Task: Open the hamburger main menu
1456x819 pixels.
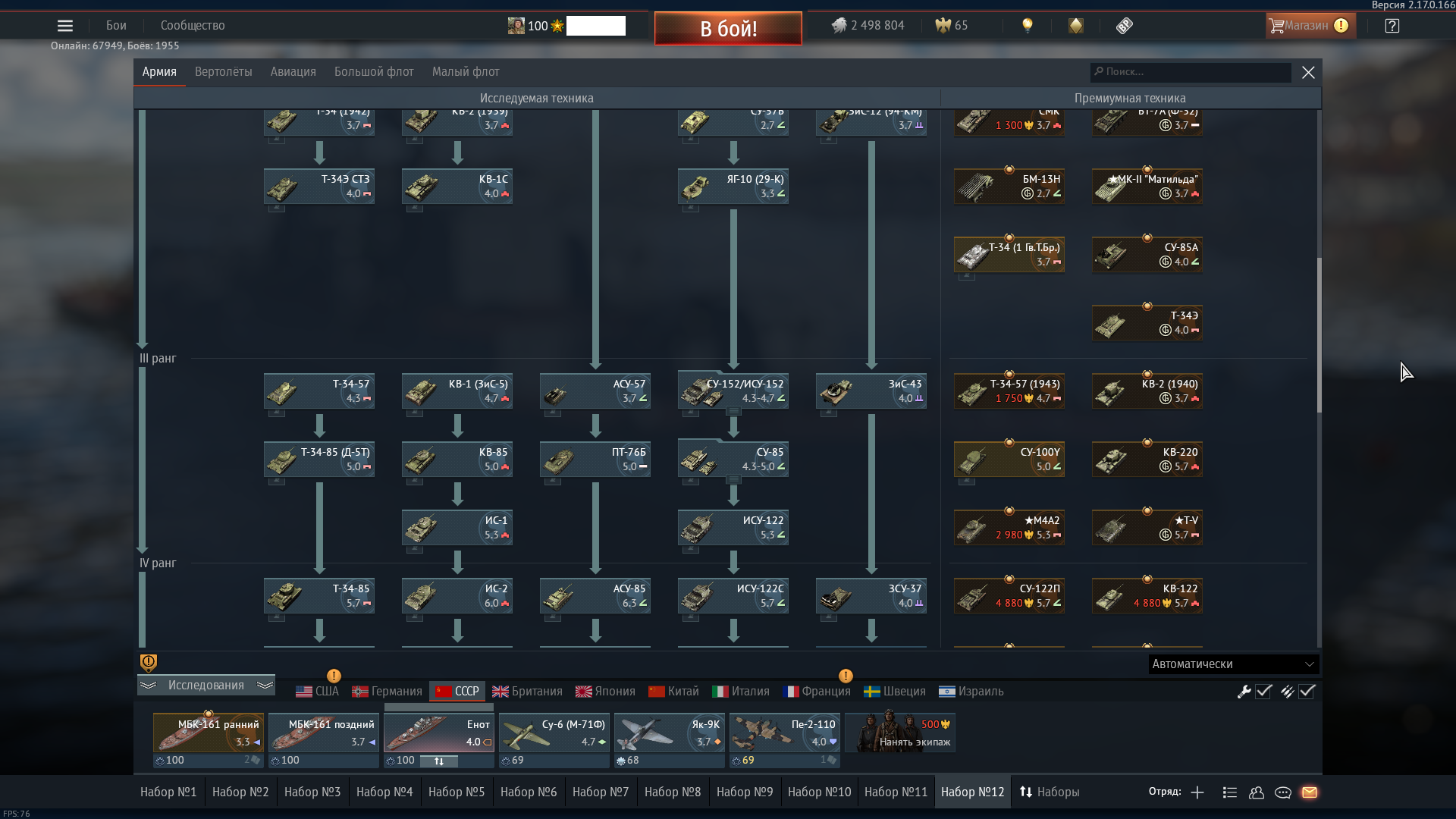Action: (65, 26)
